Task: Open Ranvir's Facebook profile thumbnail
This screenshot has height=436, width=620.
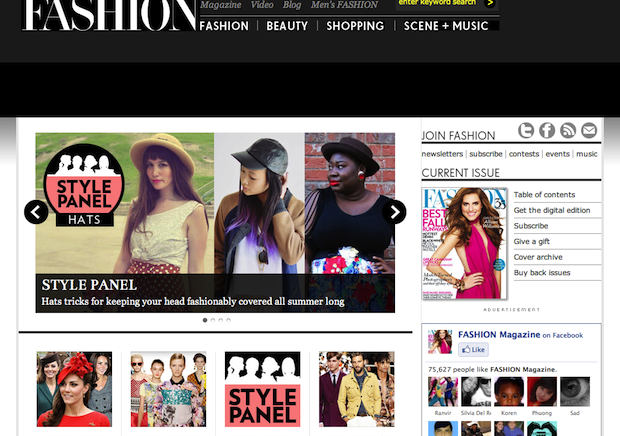Action: [443, 392]
